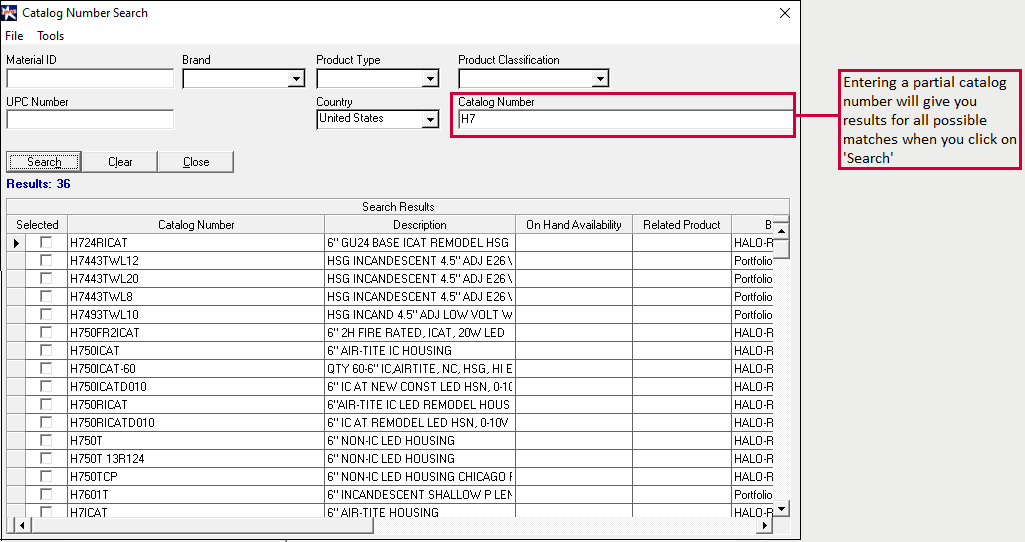The image size is (1025, 542).
Task: Expand the Brand dropdown
Action: 296,79
